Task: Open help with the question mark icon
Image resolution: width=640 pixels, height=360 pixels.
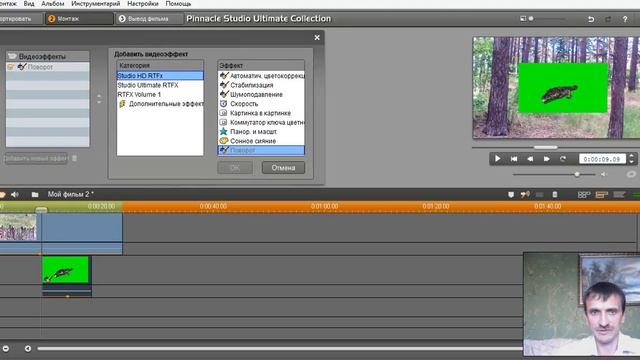Action: click(x=625, y=19)
